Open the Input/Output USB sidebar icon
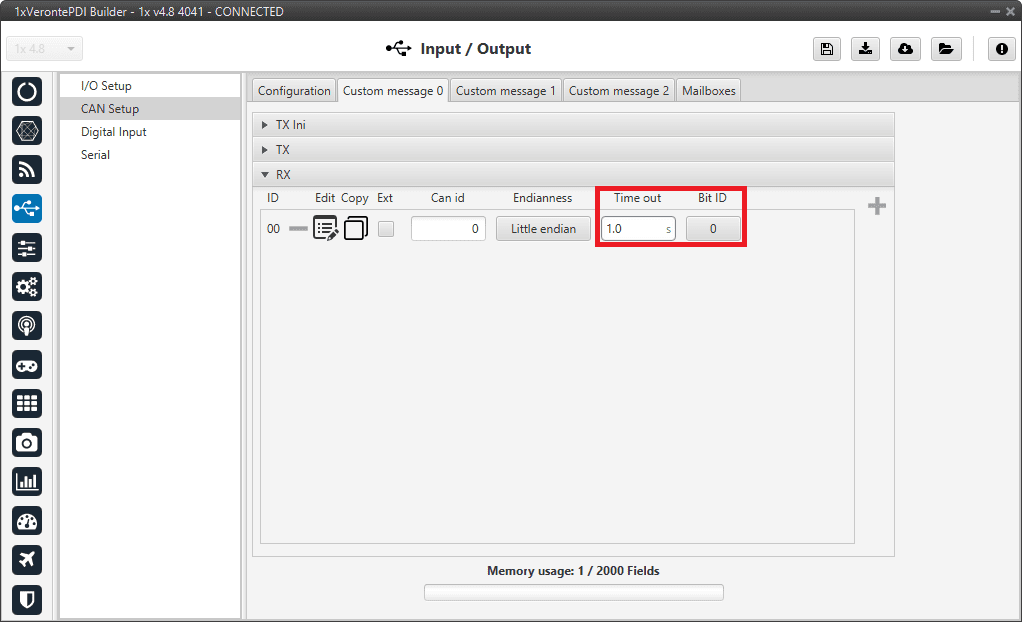 point(27,208)
